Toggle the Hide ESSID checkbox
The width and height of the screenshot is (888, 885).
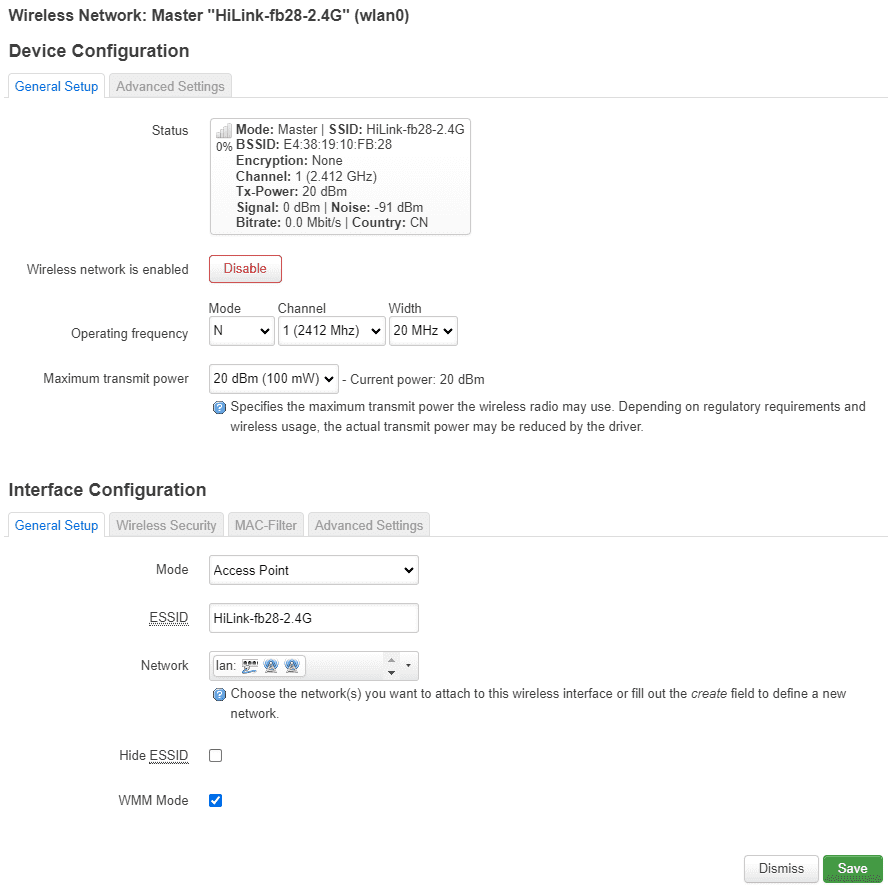point(215,756)
